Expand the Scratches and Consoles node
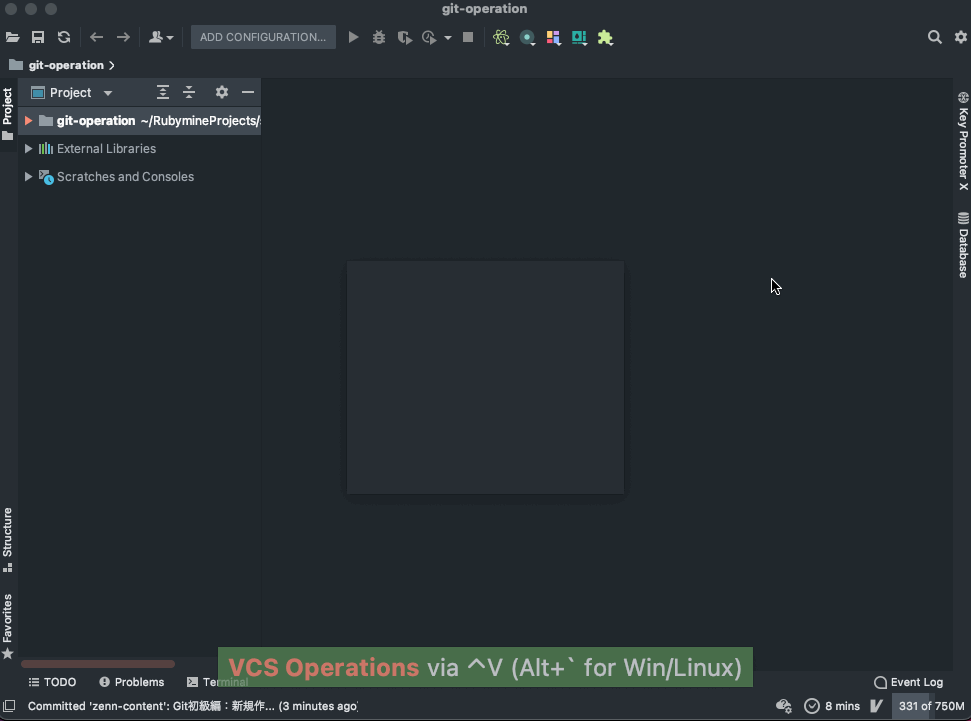The image size is (971, 721). (27, 176)
